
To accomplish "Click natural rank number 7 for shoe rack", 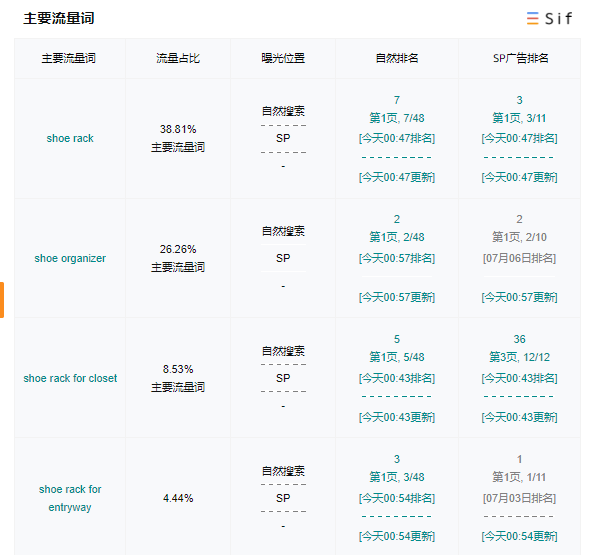I will (397, 100).
